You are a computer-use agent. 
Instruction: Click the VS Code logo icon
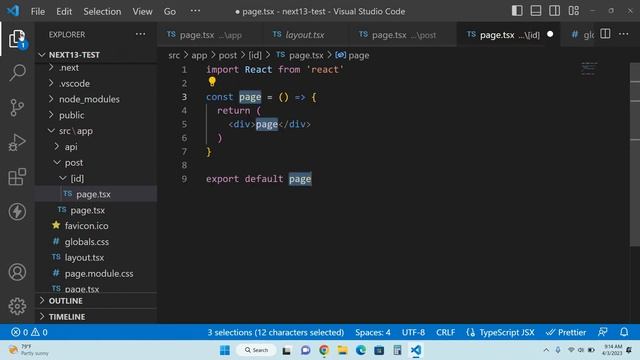click(13, 11)
